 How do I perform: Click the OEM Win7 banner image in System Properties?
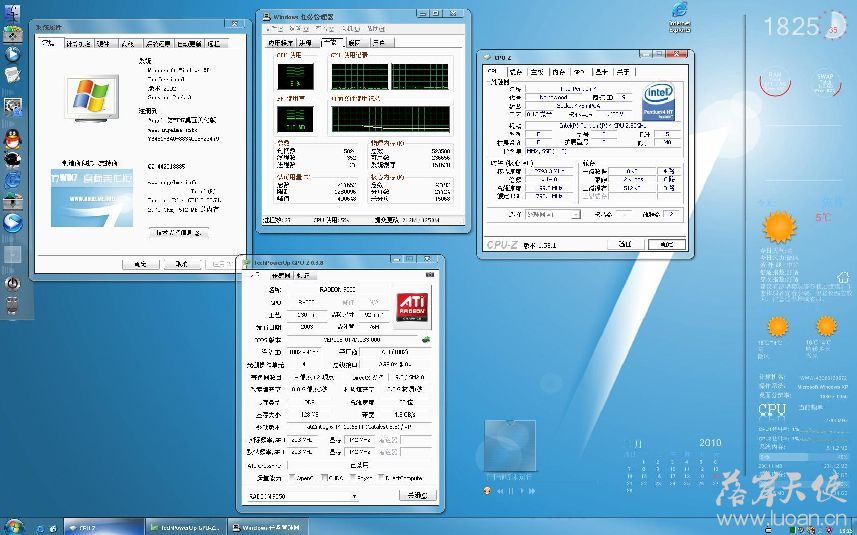(92, 198)
